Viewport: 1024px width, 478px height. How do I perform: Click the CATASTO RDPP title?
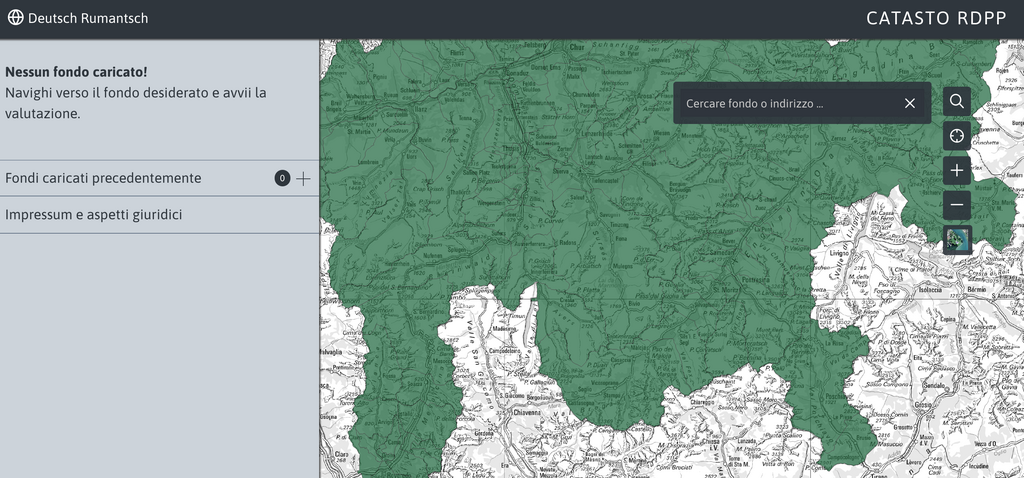point(936,18)
